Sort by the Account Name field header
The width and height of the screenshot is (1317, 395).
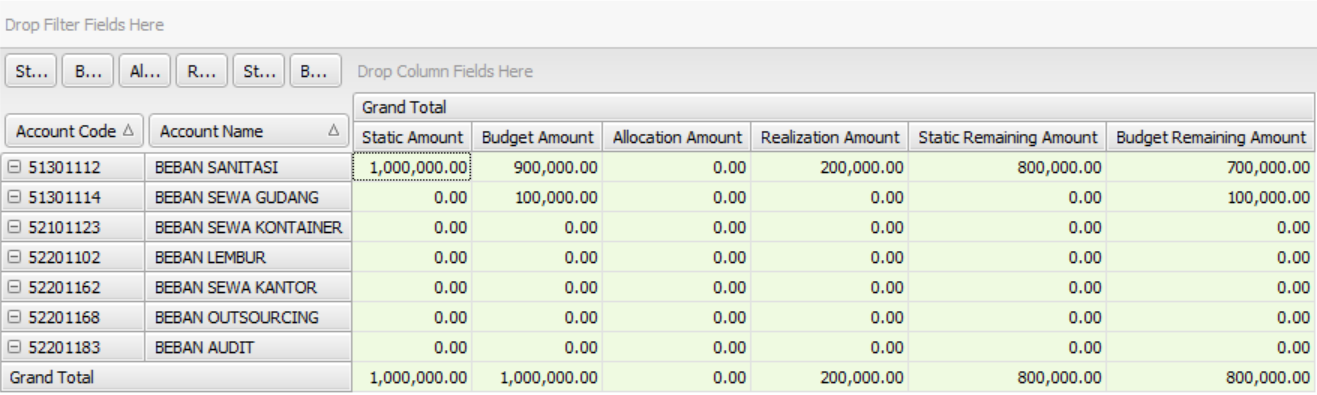(x=248, y=131)
